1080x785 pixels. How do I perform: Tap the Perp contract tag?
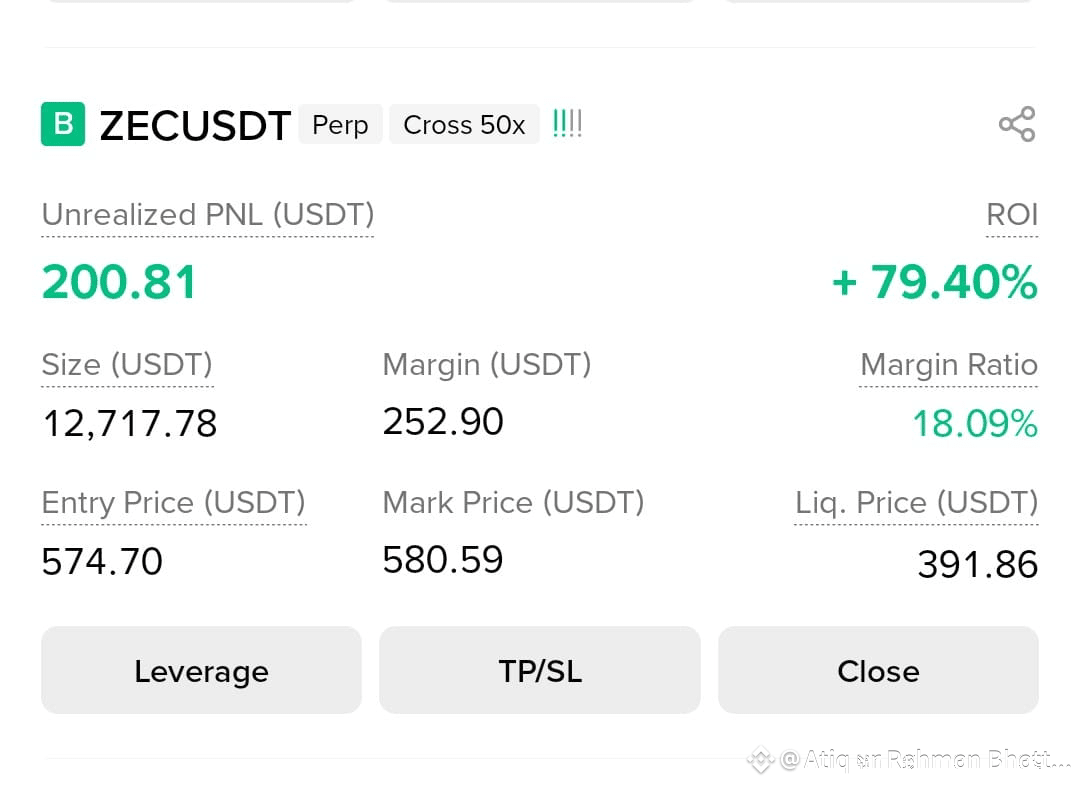(x=340, y=125)
